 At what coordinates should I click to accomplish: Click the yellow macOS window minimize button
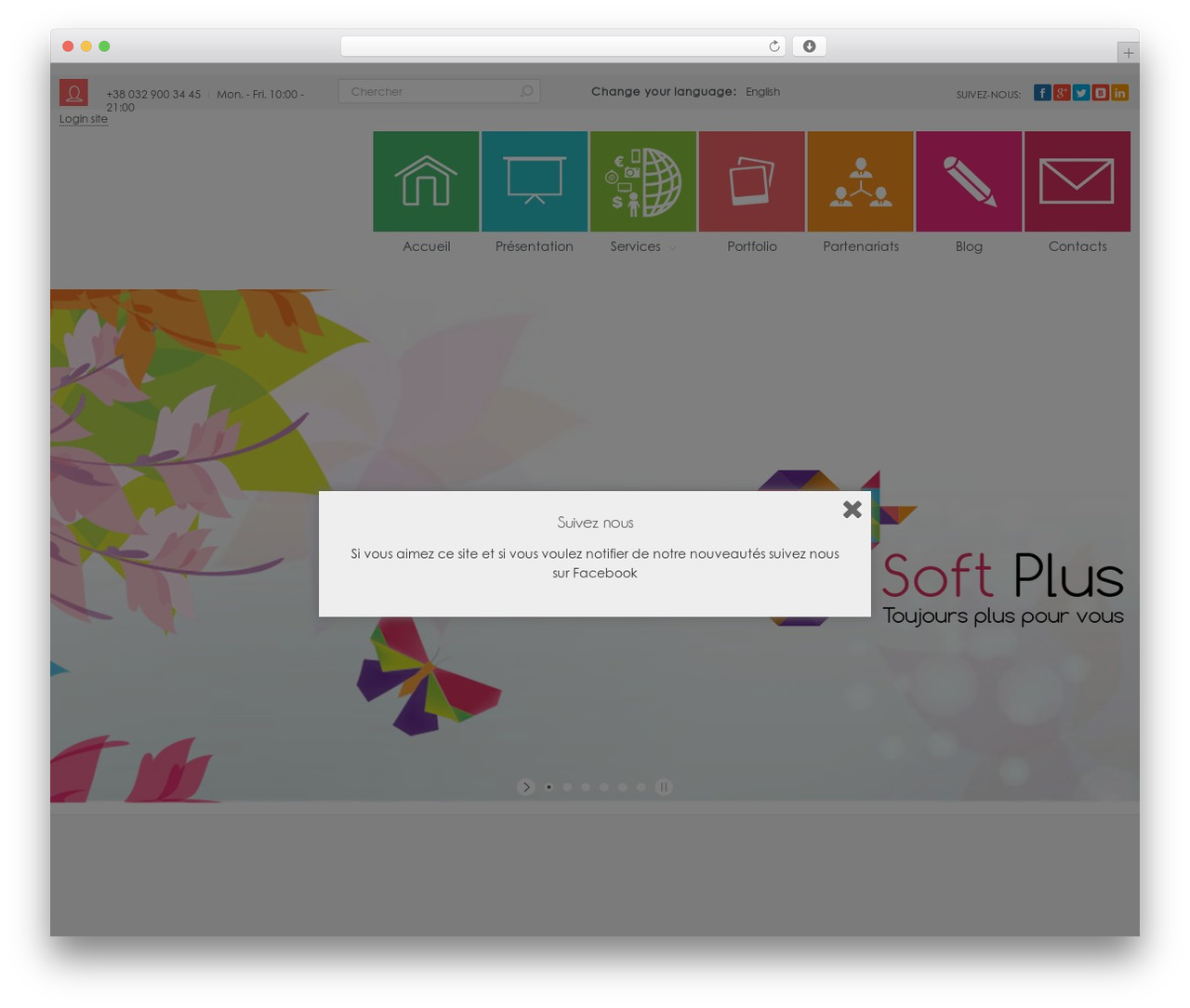[x=86, y=46]
